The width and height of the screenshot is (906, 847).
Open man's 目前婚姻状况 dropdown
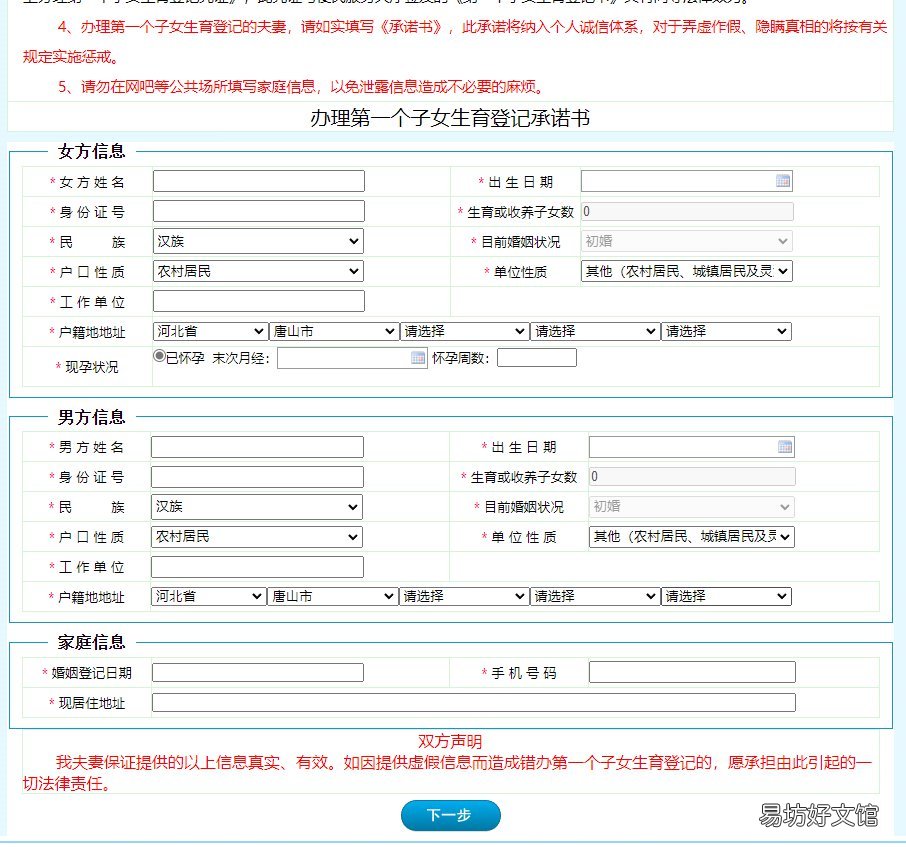(692, 507)
